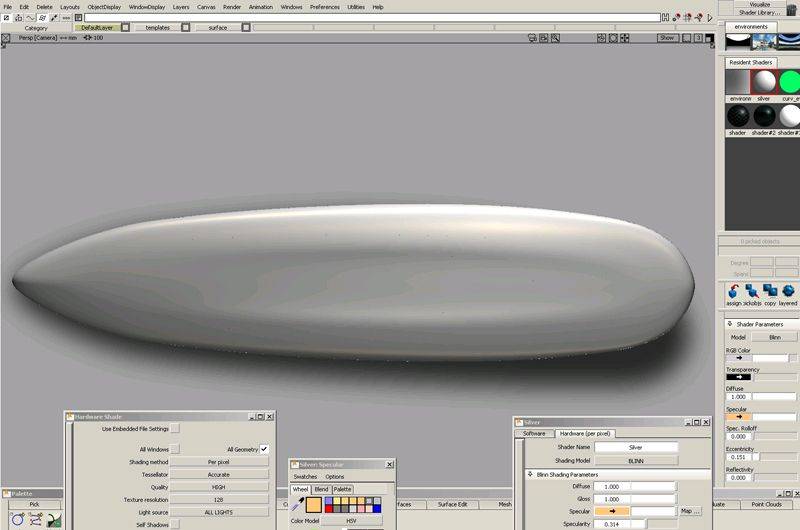Switch to the Blend tab

321,489
